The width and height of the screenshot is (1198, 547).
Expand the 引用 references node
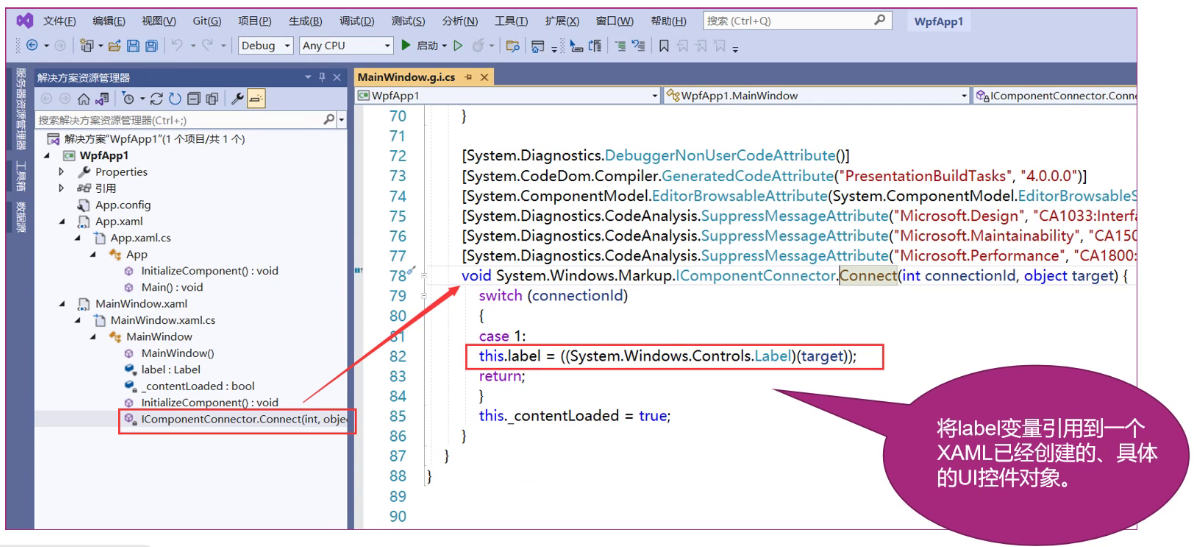pos(61,189)
